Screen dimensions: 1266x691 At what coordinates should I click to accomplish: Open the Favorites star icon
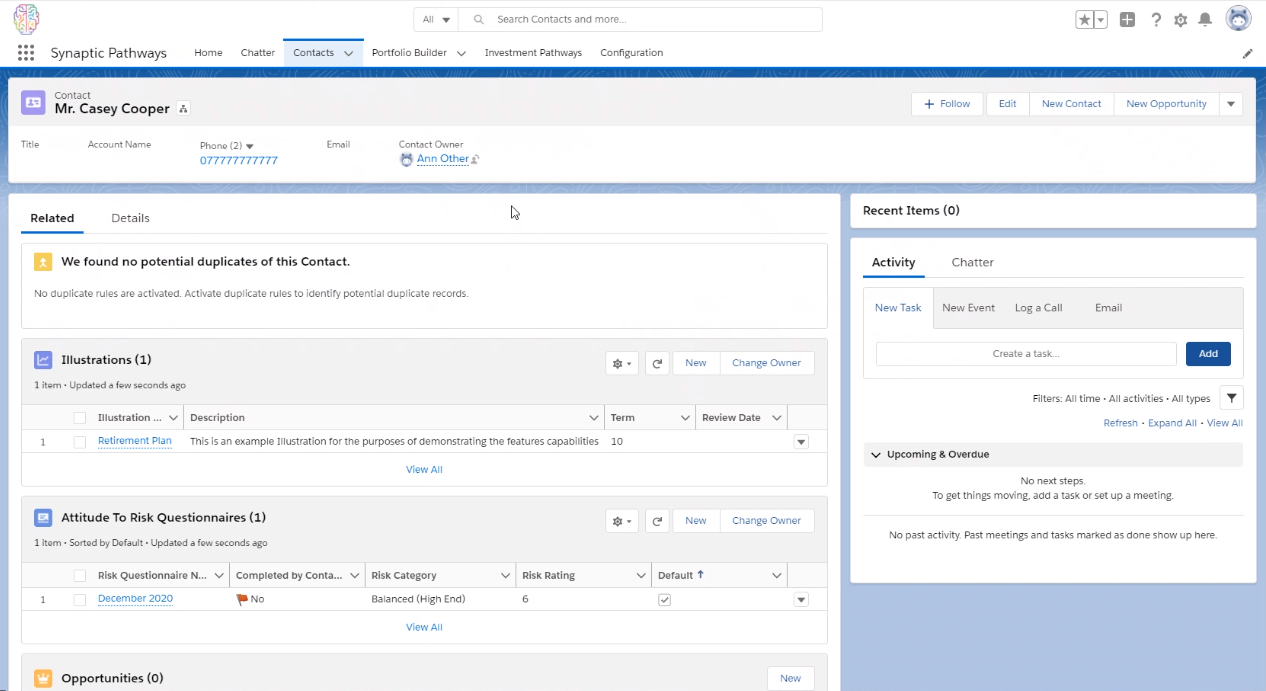pos(1085,19)
